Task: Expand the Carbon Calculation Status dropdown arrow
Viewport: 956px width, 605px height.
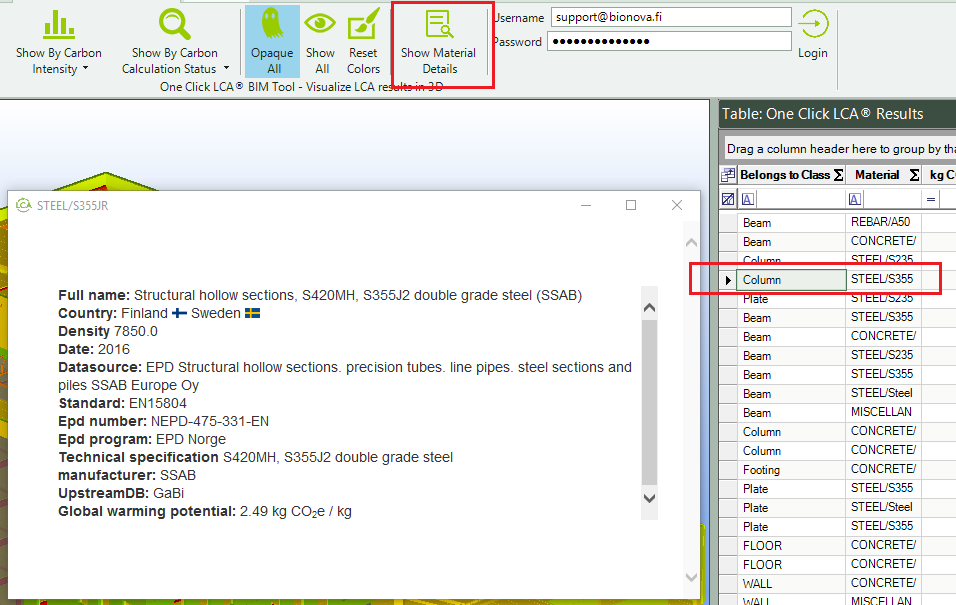Action: (226, 68)
